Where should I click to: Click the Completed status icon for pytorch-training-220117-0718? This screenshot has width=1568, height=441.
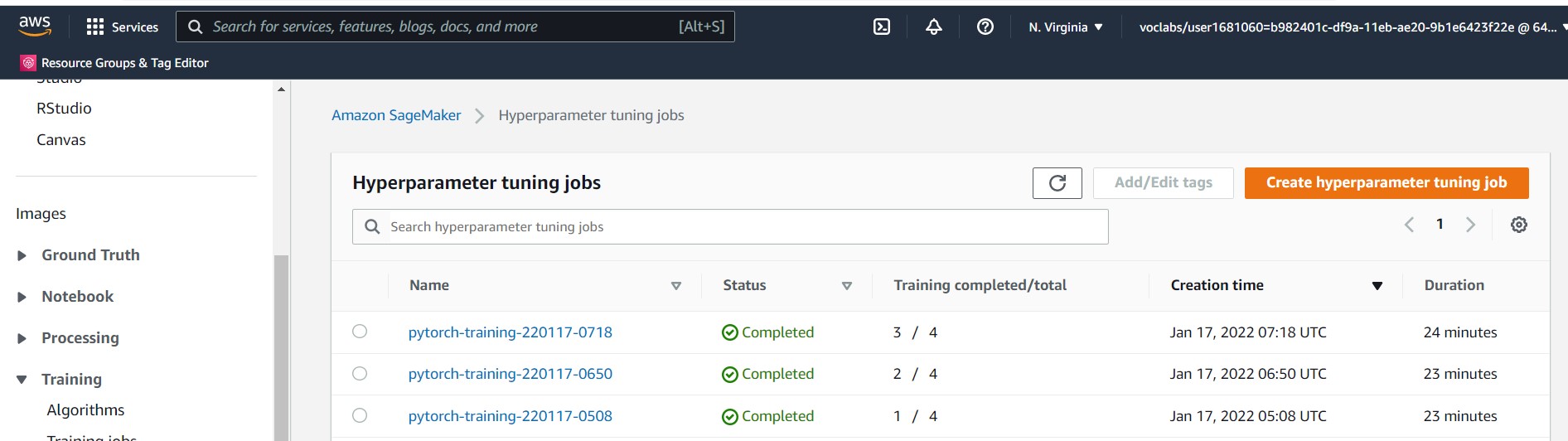pos(730,332)
